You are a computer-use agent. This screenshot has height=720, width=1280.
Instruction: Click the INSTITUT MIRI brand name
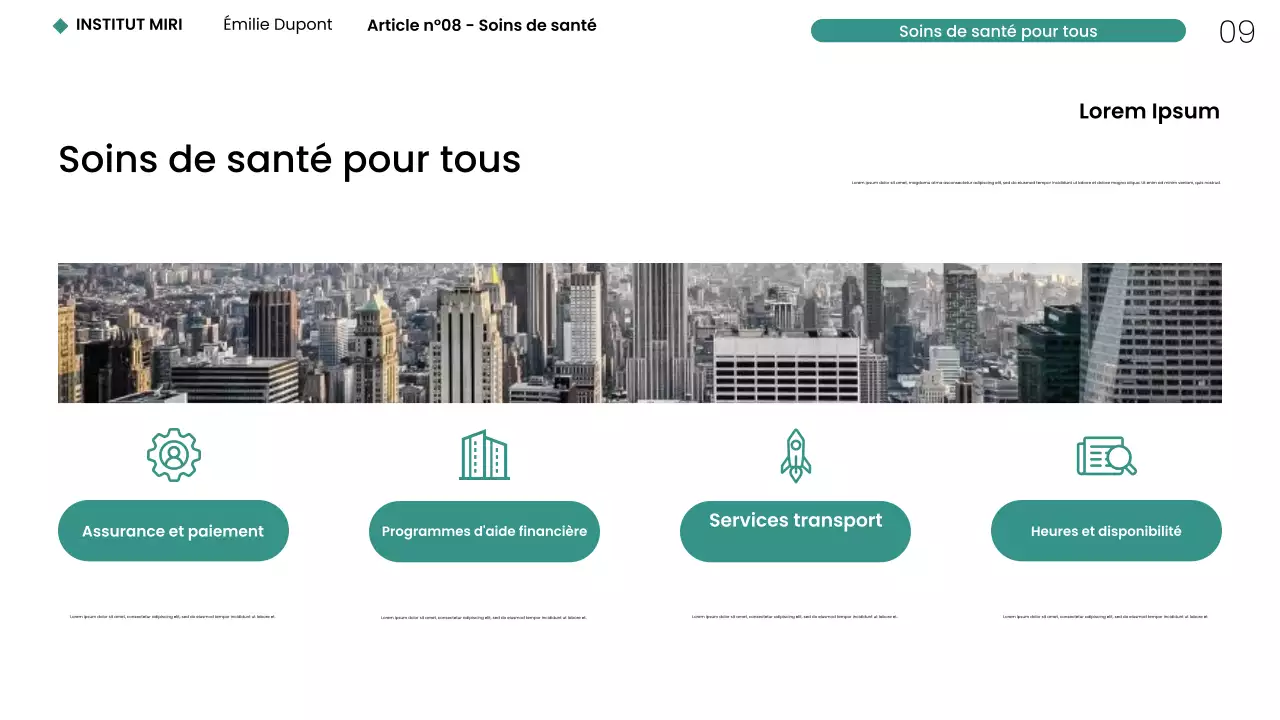tap(131, 24)
